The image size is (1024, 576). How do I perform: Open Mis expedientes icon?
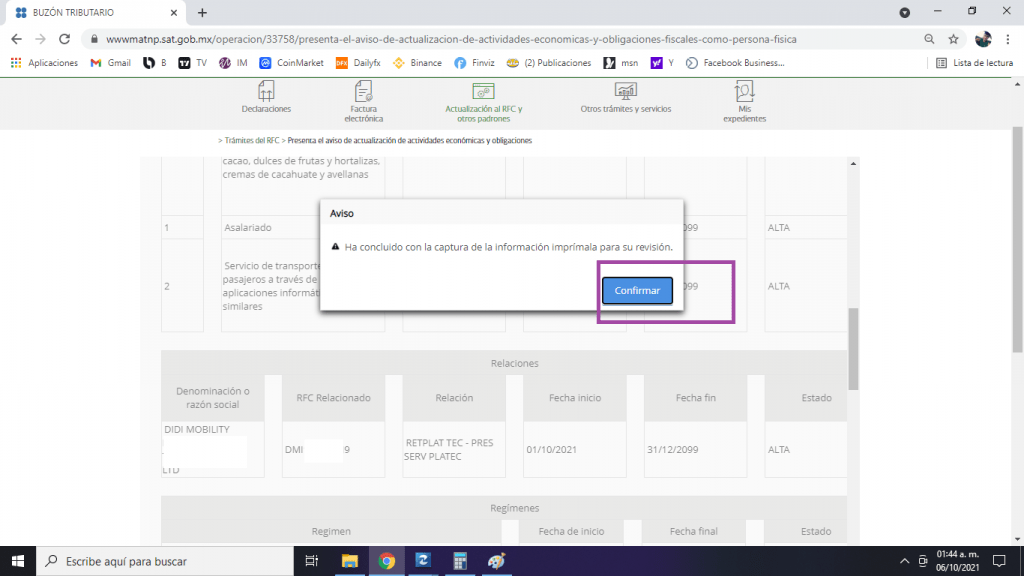pos(744,101)
